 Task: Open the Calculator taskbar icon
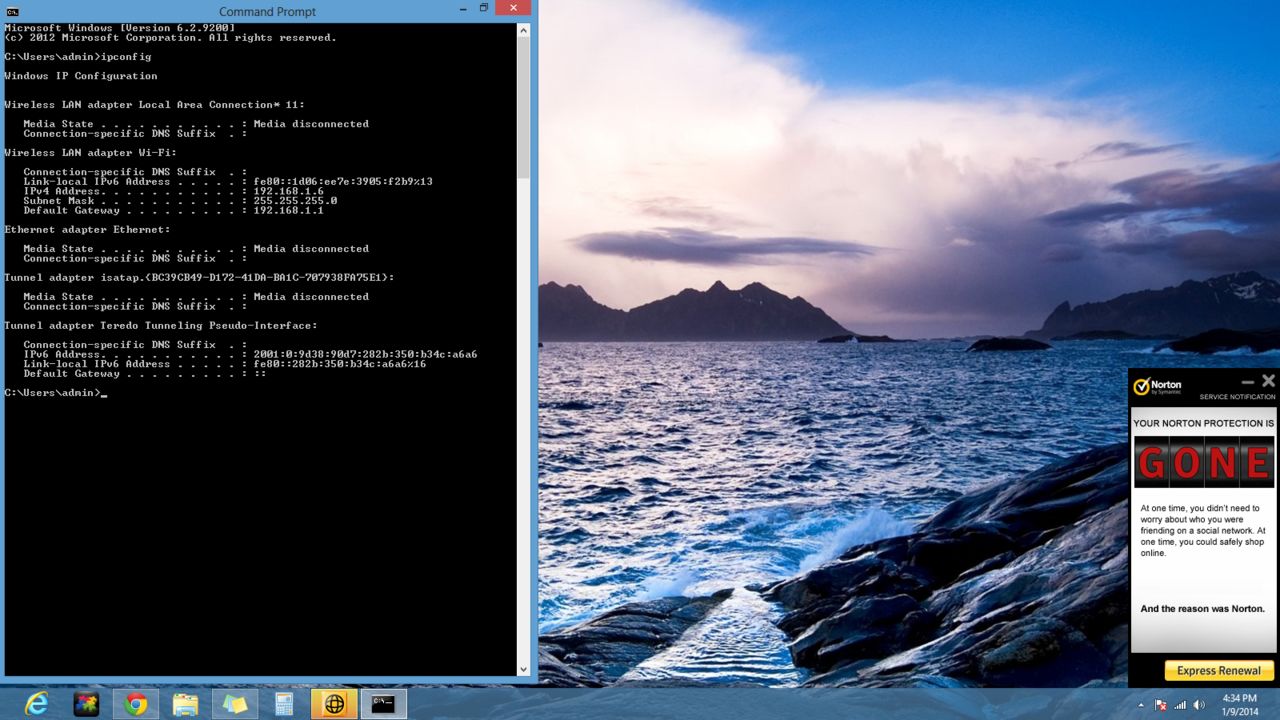pos(284,704)
